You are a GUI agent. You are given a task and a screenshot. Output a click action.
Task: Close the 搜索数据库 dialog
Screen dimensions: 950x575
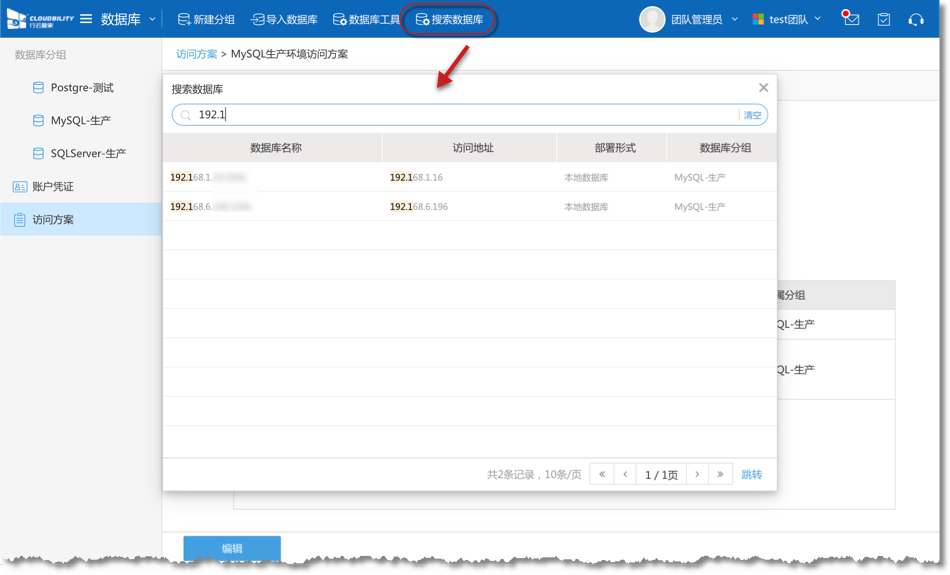[763, 88]
